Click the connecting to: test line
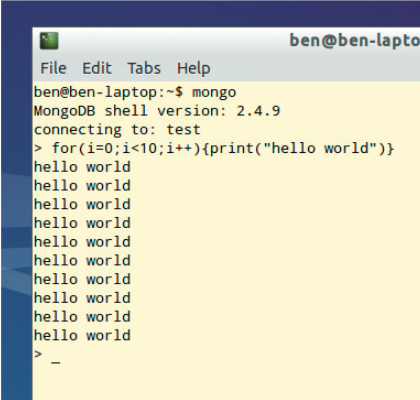420x400 pixels. tap(117, 130)
